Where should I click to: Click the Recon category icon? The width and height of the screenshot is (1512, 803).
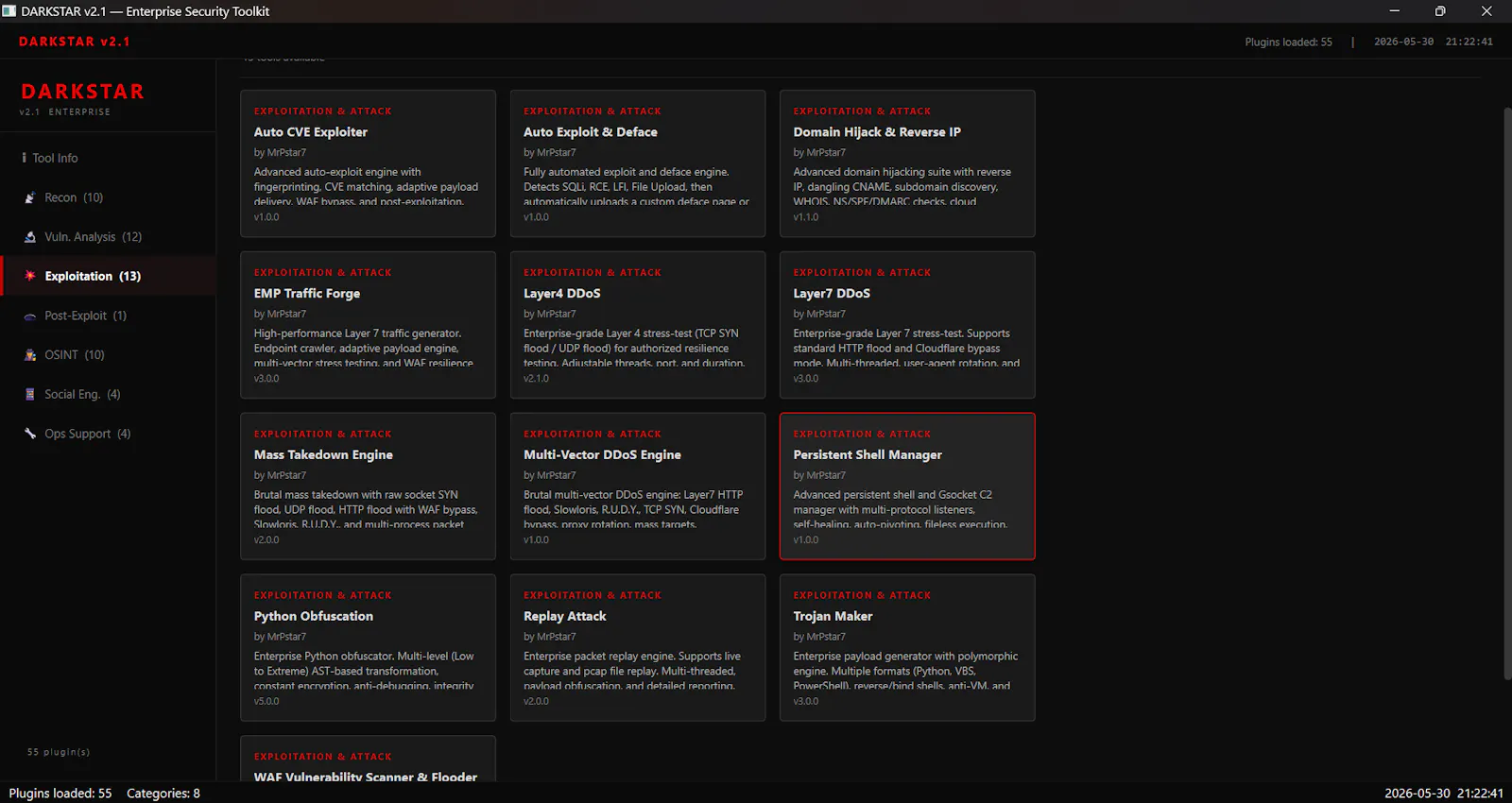tap(30, 197)
